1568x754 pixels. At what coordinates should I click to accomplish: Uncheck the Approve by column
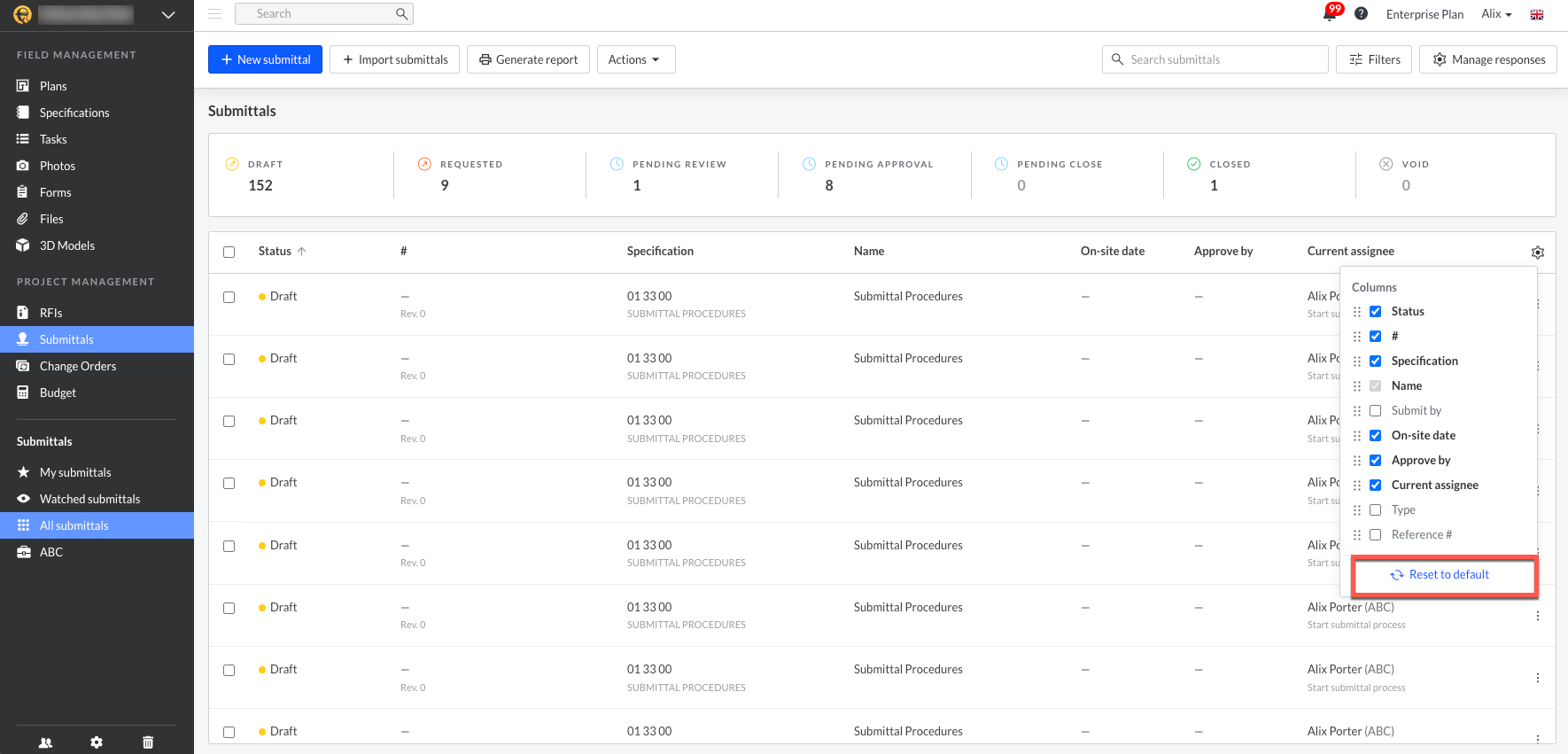[1376, 460]
